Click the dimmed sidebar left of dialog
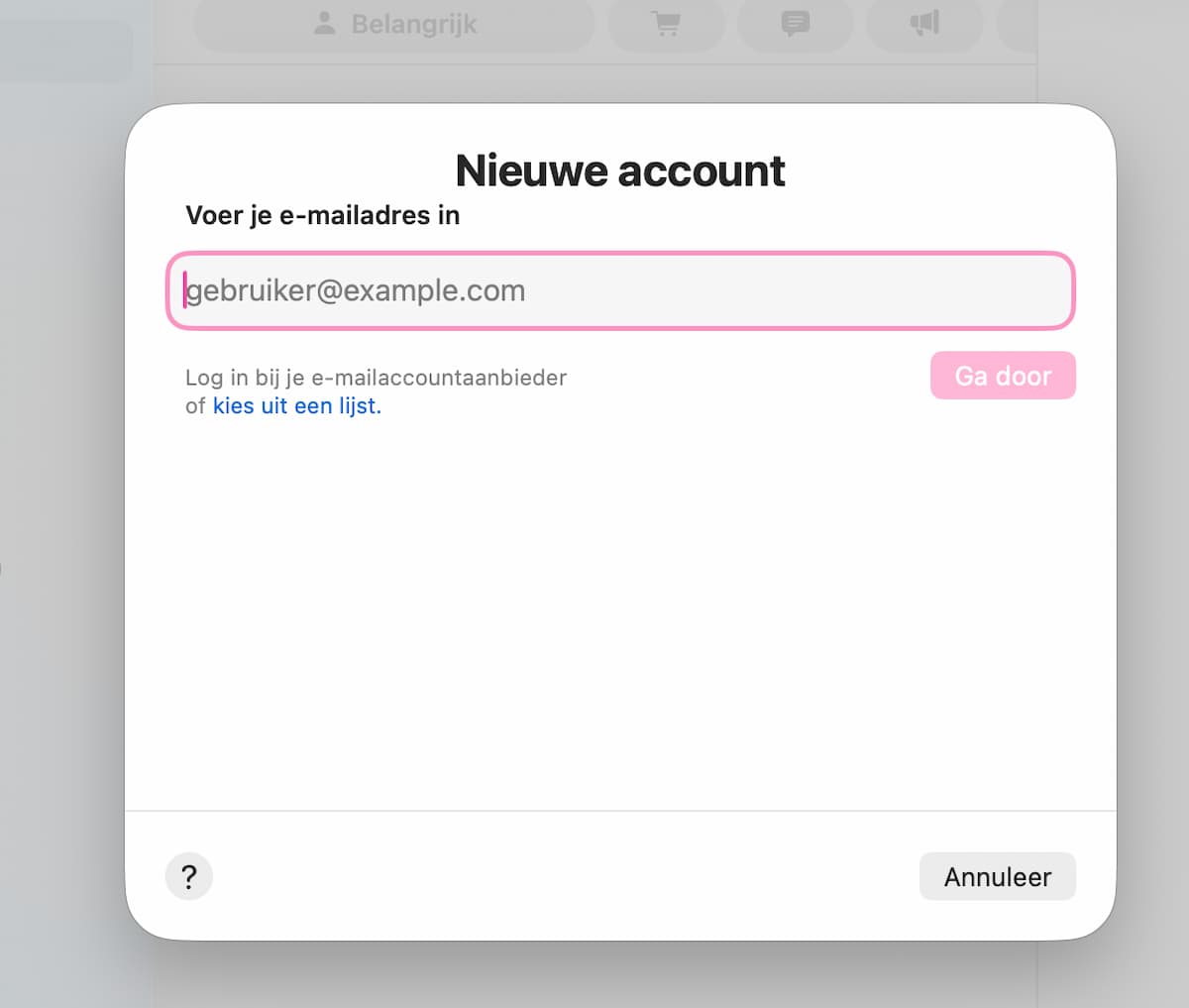1189x1008 pixels. click(61, 496)
